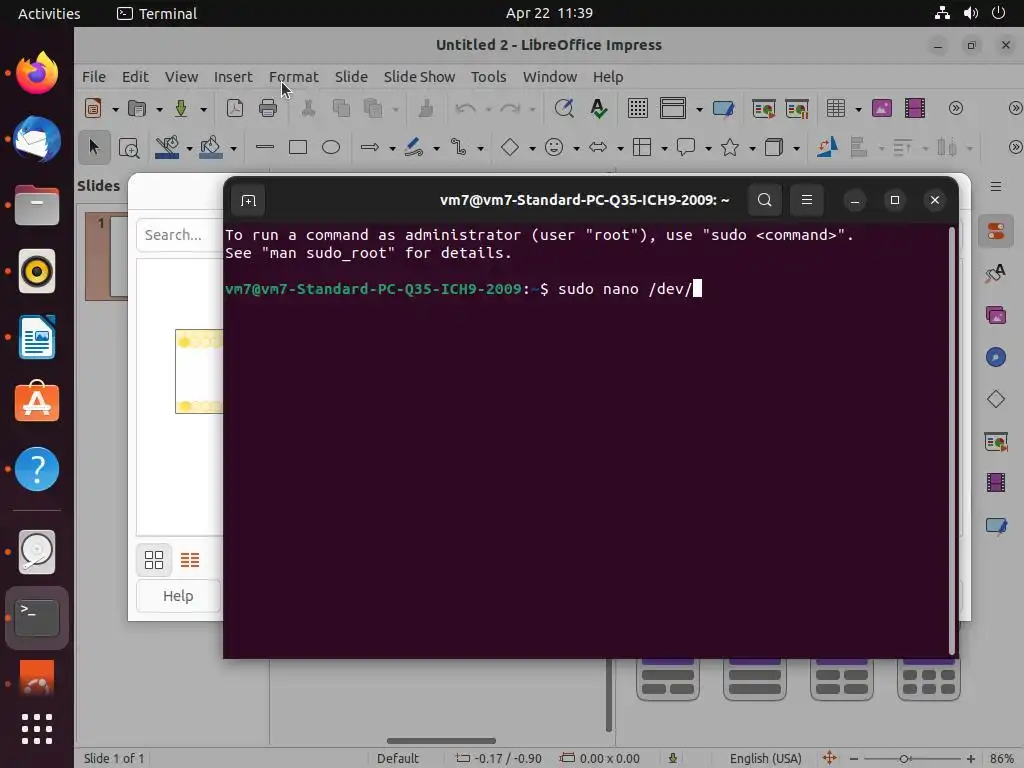The width and height of the screenshot is (1024, 768).
Task: Expand the Line Color dropdown arrow
Action: [x=189, y=149]
